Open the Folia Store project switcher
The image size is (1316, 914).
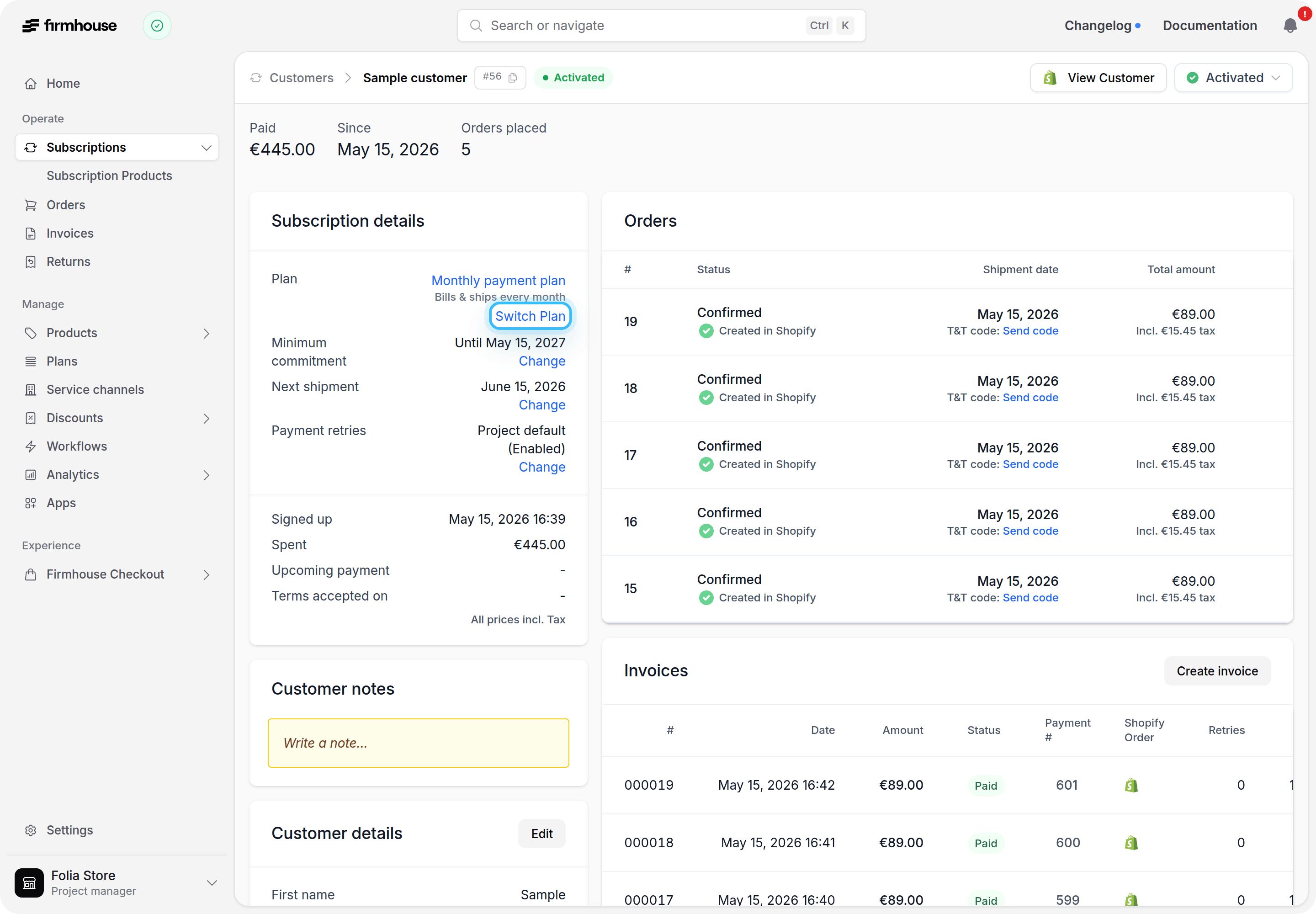click(117, 882)
